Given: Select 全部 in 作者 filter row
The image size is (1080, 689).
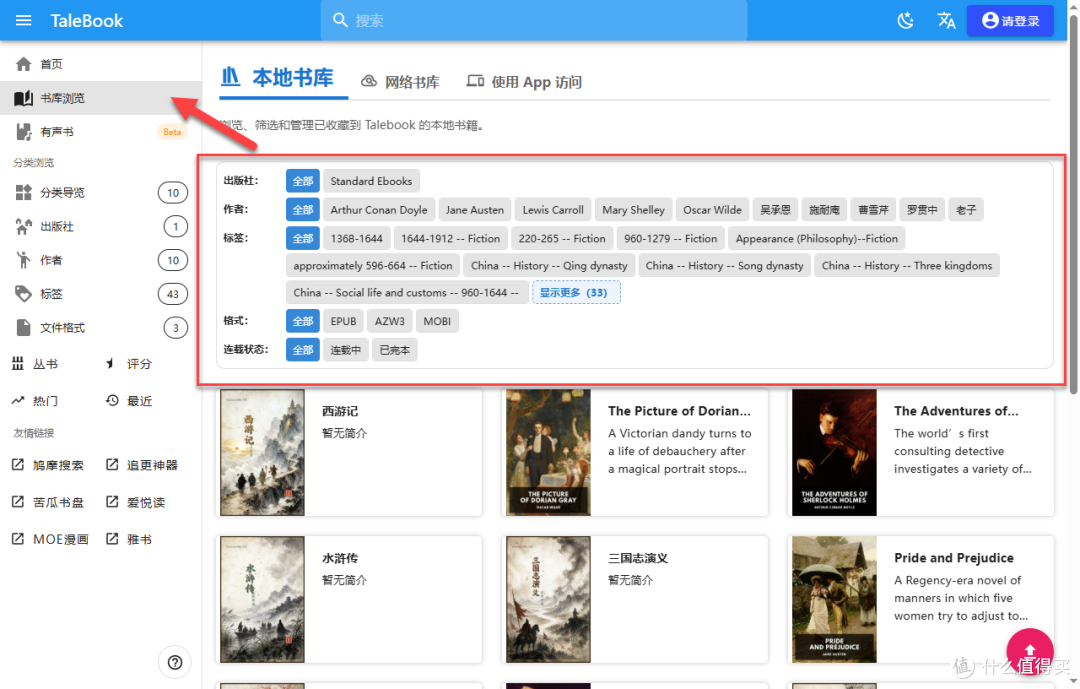Looking at the screenshot, I should click(x=303, y=209).
